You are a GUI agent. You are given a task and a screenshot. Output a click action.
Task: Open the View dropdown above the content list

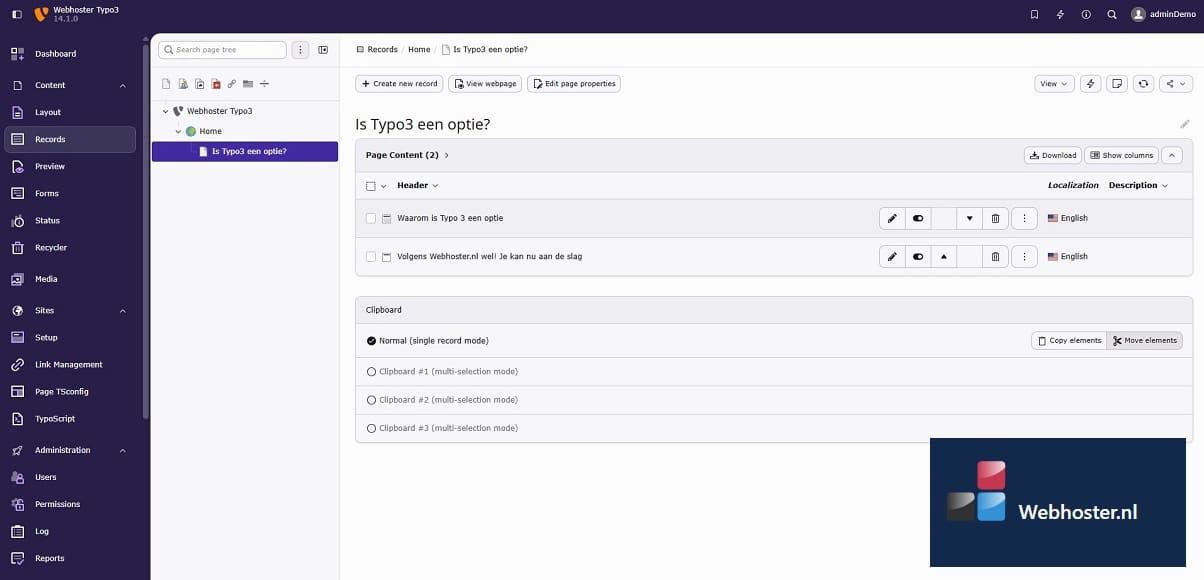point(1051,83)
